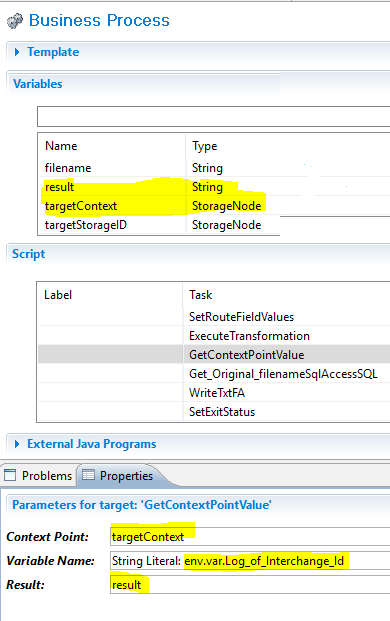
Task: Click StorageNode type of targetContext row
Action: [226, 206]
